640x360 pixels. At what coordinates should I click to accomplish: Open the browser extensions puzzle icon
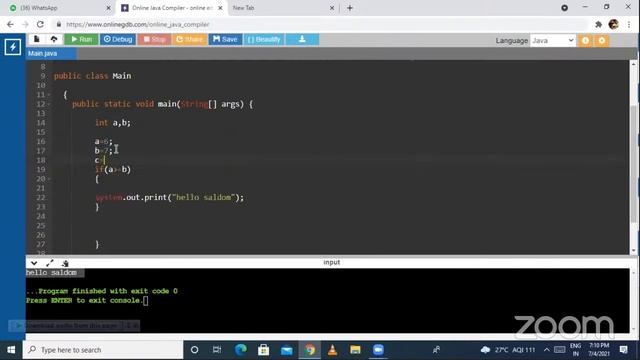[x=598, y=24]
